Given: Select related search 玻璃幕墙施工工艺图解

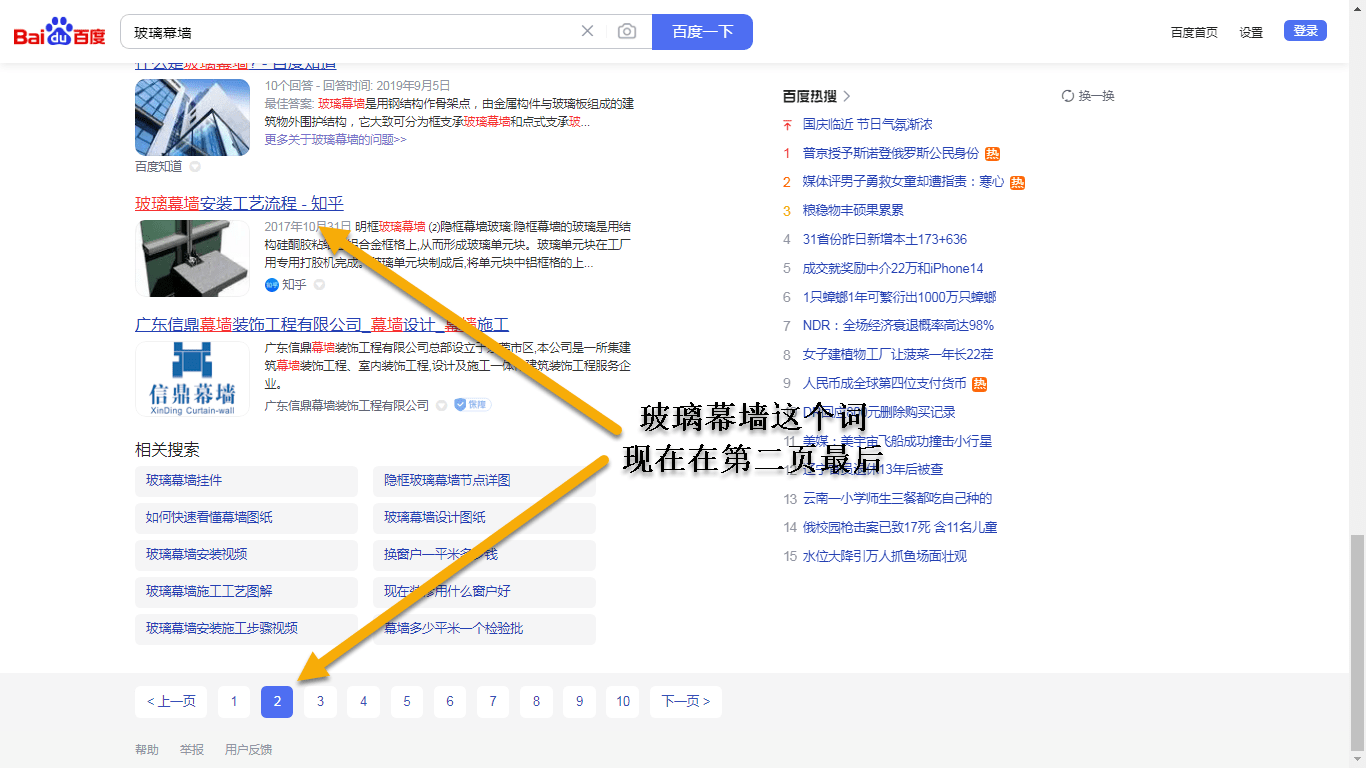Looking at the screenshot, I should point(246,592).
